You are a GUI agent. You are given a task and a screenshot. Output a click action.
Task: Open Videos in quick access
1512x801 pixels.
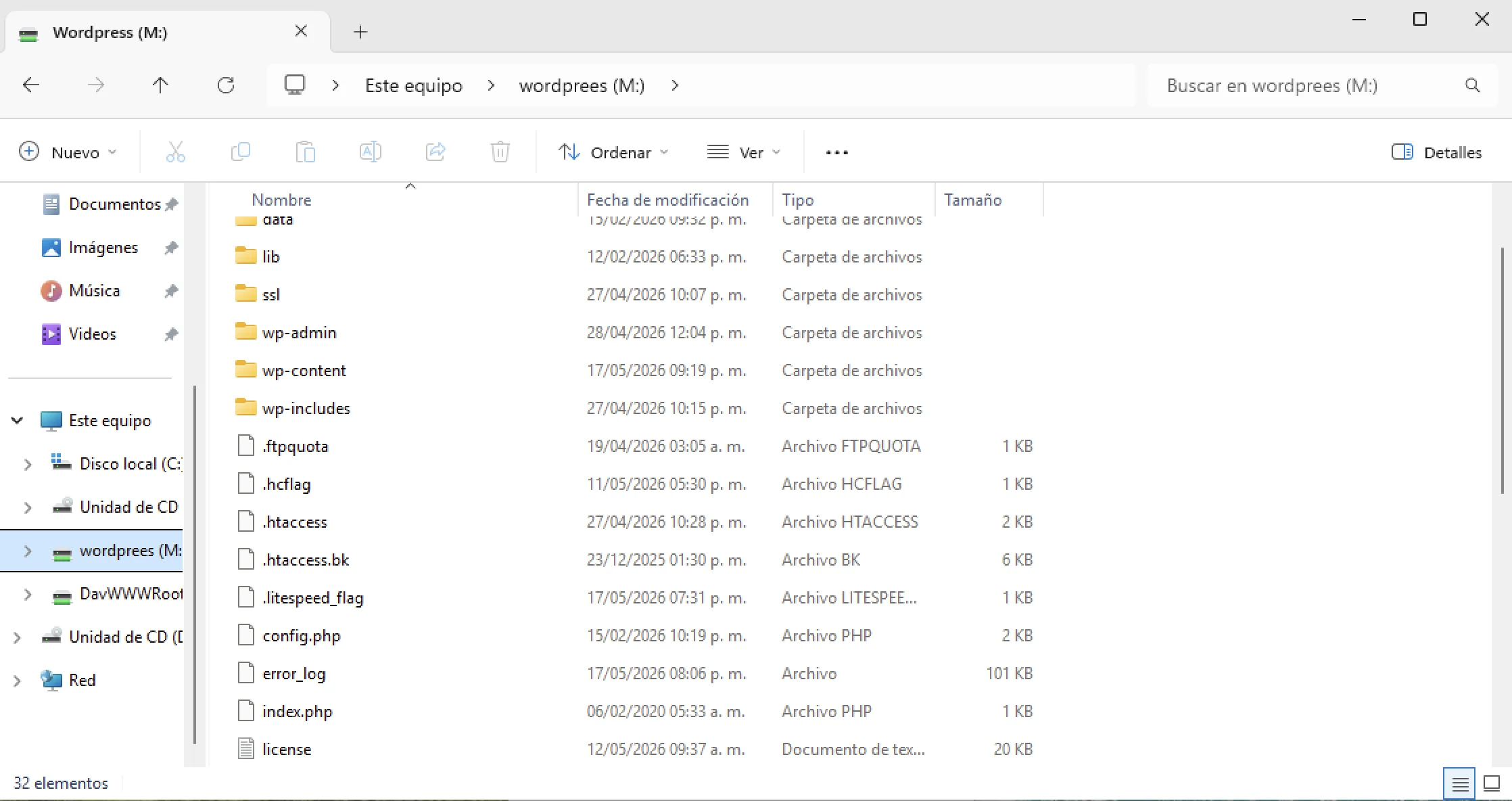click(x=78, y=334)
